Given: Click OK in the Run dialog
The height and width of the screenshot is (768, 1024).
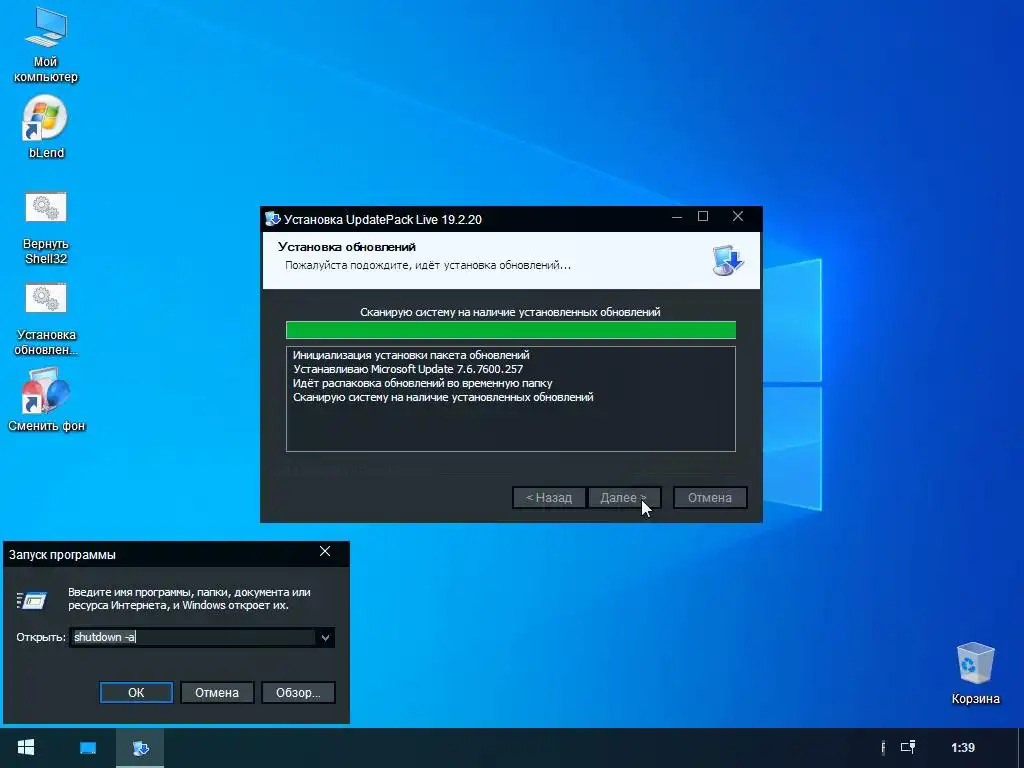Looking at the screenshot, I should click(136, 692).
